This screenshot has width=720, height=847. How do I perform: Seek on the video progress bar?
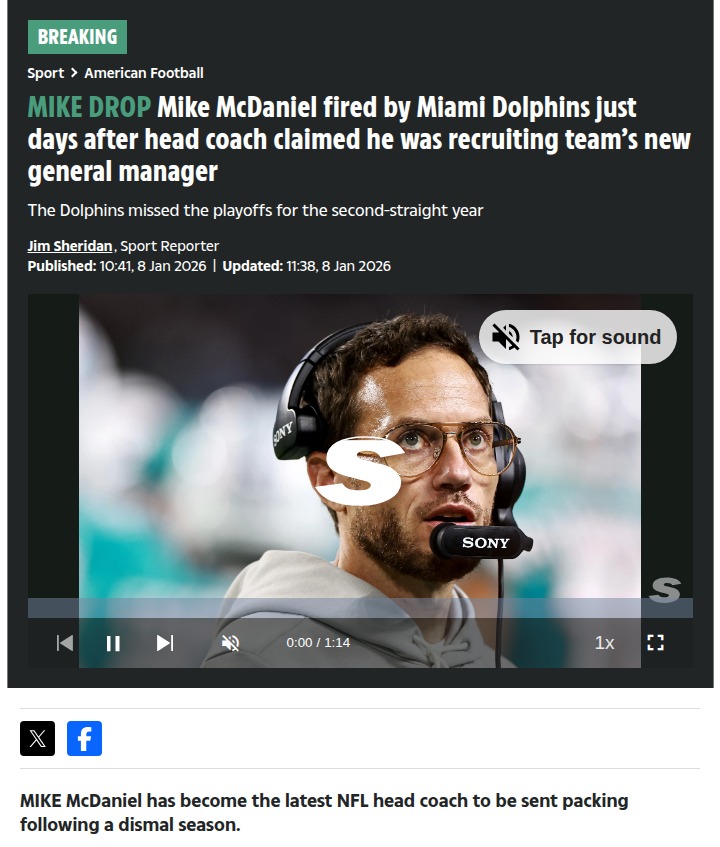pos(360,608)
